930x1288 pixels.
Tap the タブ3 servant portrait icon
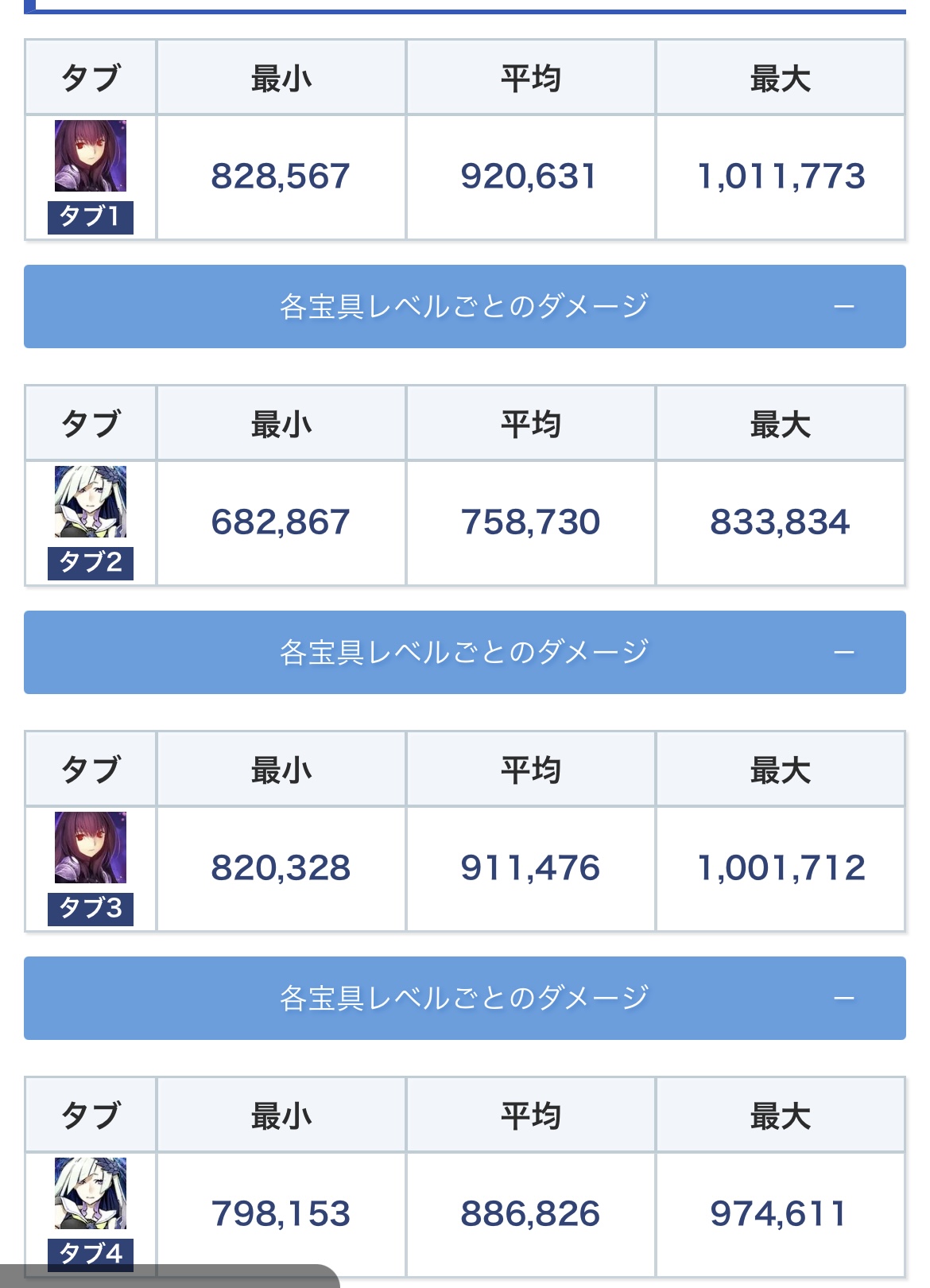91,848
